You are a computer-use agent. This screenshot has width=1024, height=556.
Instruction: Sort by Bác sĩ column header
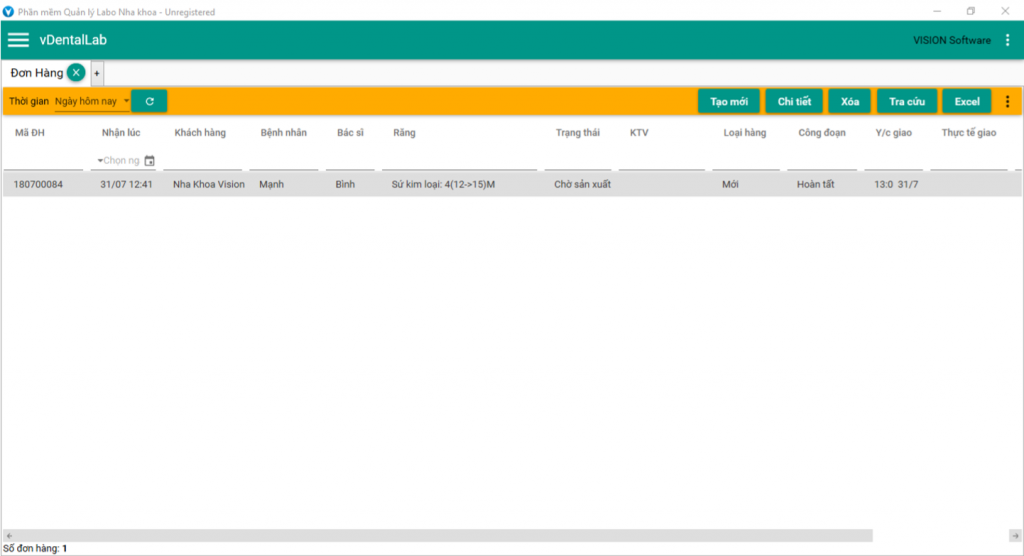click(x=350, y=133)
